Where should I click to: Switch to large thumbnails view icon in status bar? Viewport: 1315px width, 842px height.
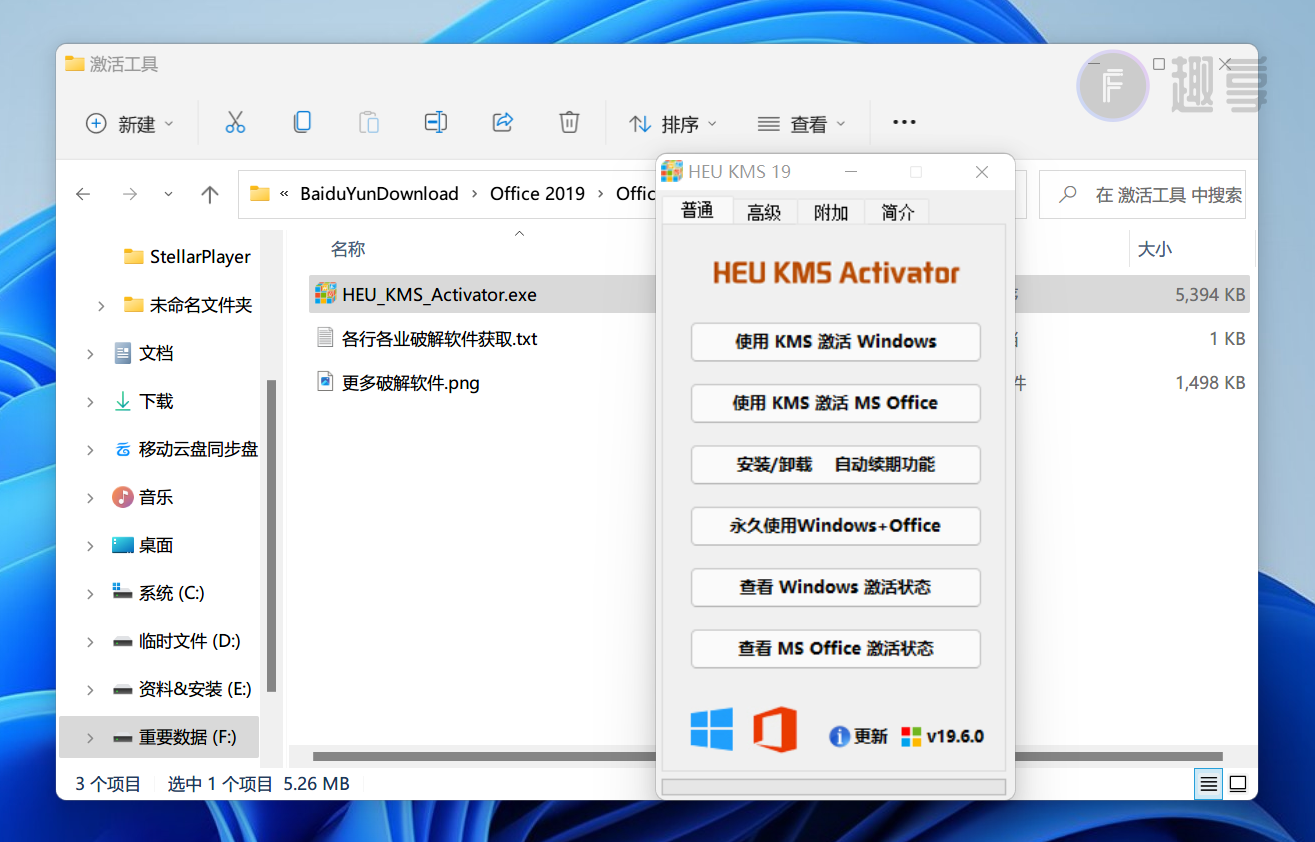click(x=1238, y=784)
